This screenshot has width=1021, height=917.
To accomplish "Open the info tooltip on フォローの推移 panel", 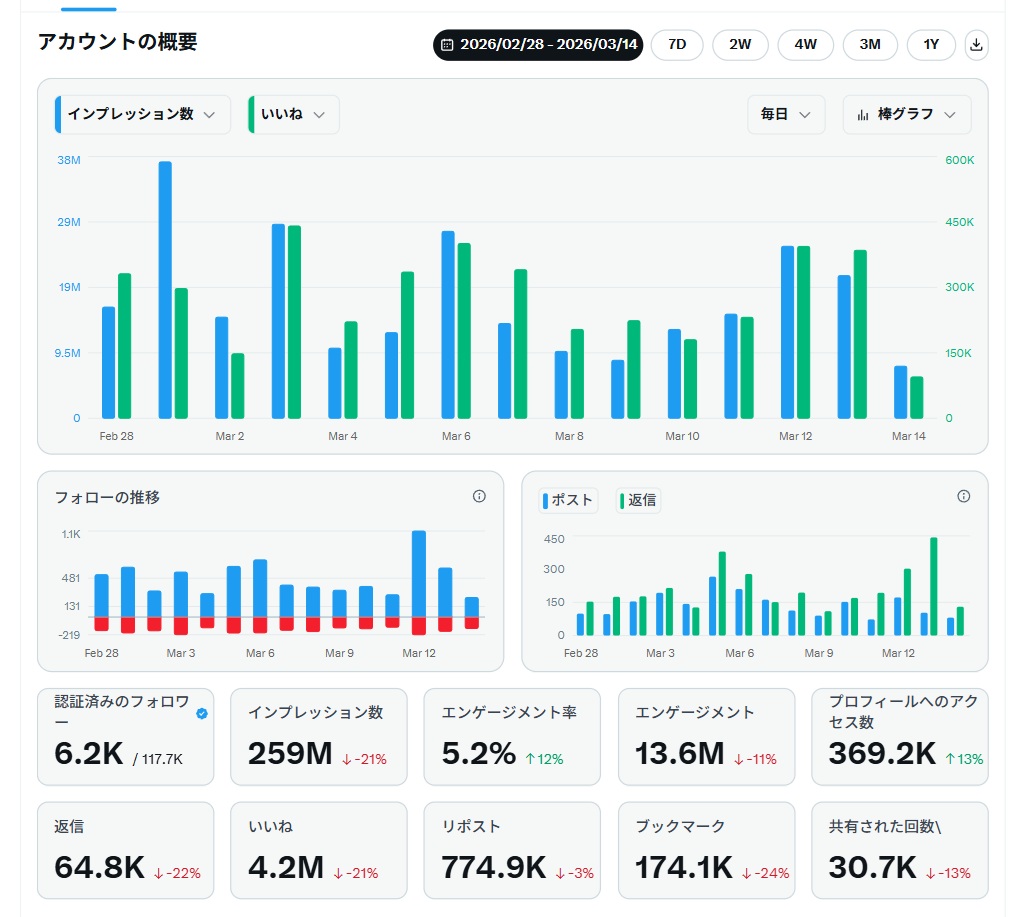I will pos(479,495).
